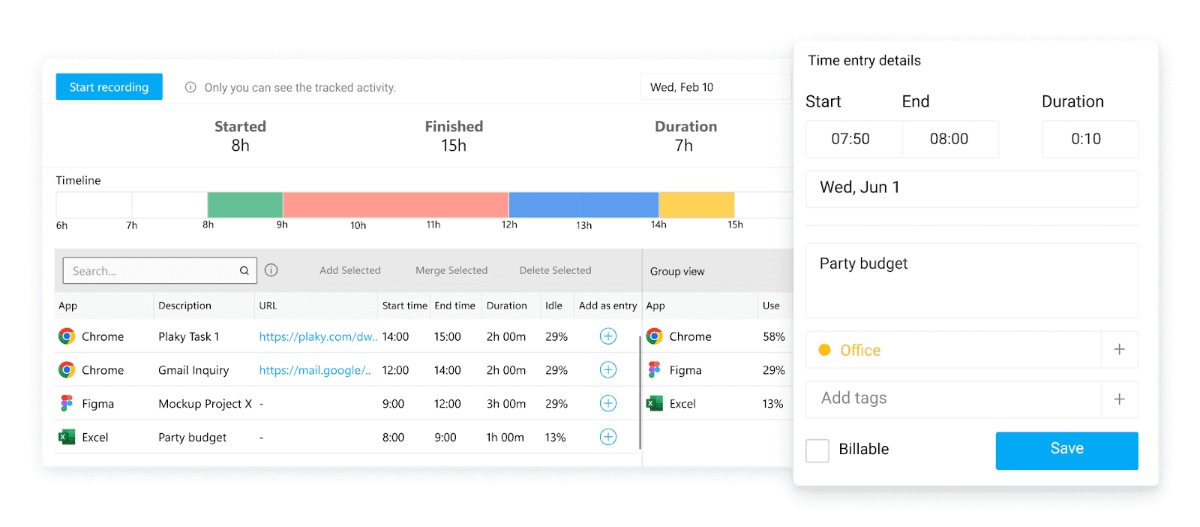Click the Mockup Project X description cell
This screenshot has height=527, width=1200.
pyautogui.click(x=205, y=404)
